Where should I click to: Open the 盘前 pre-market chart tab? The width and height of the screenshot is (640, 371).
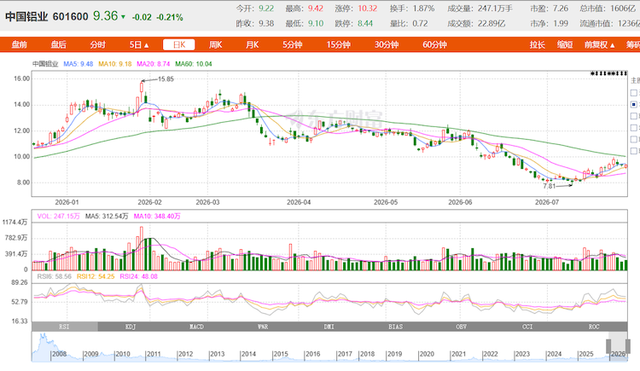click(x=19, y=44)
